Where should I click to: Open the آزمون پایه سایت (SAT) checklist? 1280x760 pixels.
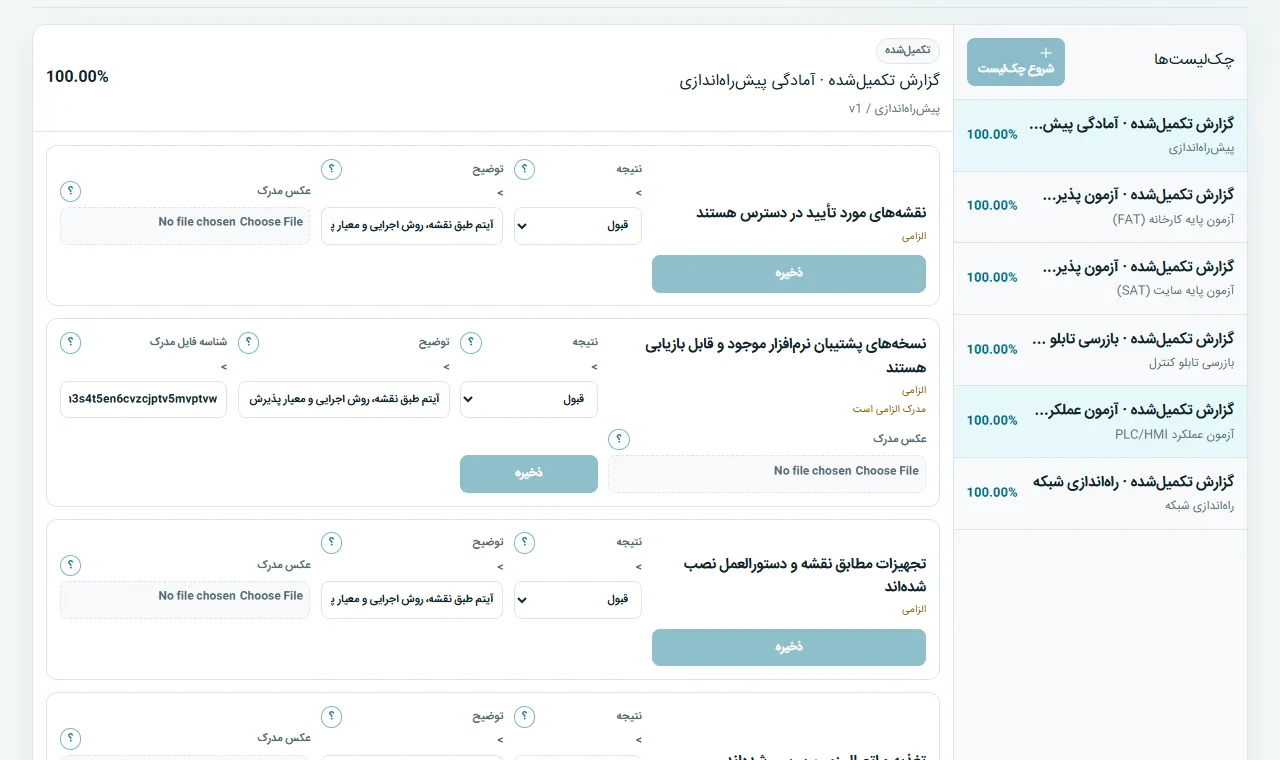1100,279
